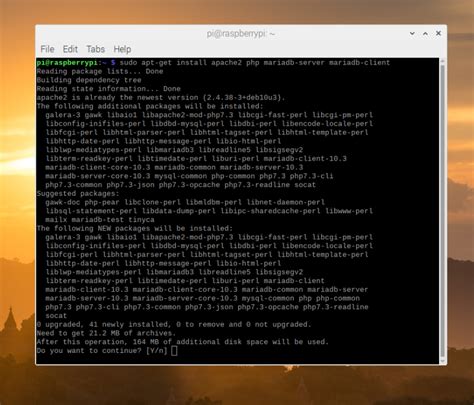
Task: Open the Tabs menu
Action: 95,49
